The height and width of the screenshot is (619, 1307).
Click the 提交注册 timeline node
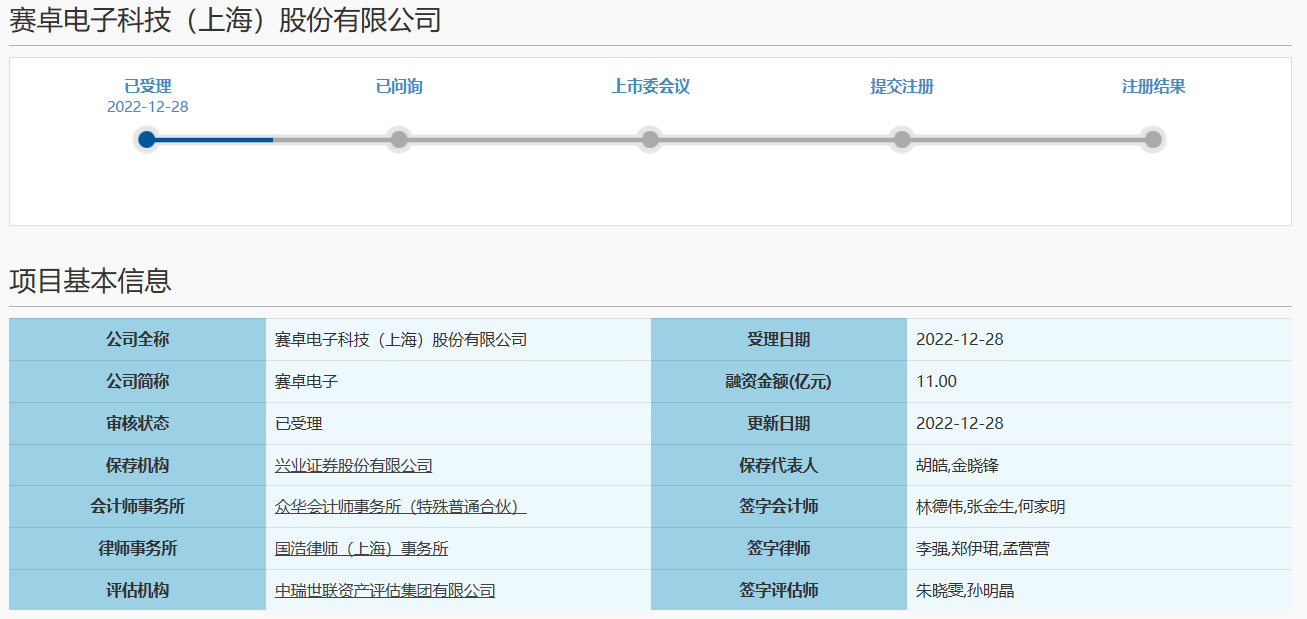(903, 140)
